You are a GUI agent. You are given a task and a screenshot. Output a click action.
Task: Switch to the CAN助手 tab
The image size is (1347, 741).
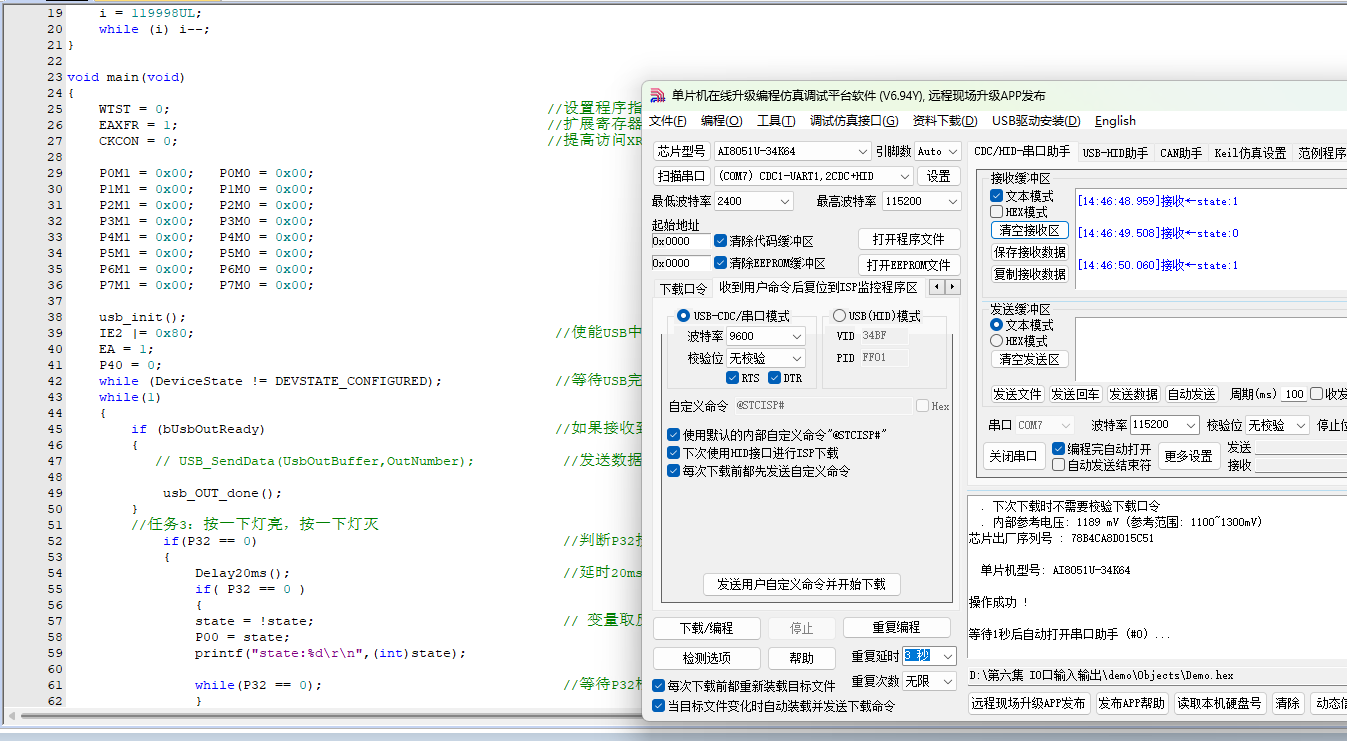(x=1181, y=153)
